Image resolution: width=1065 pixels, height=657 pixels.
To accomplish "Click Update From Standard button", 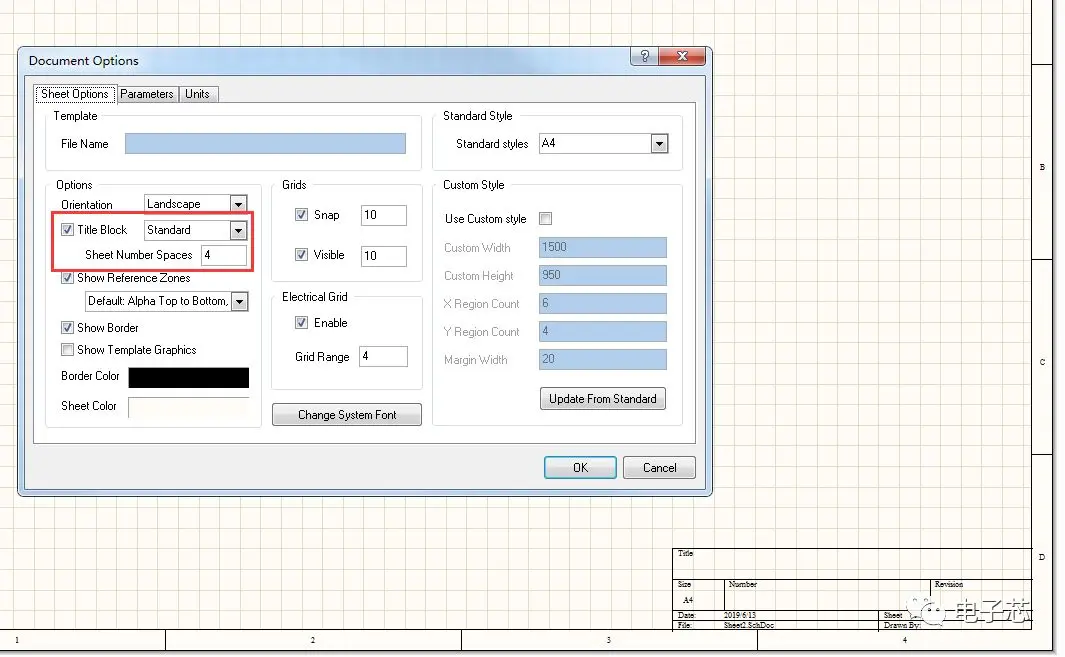I will click(x=602, y=399).
